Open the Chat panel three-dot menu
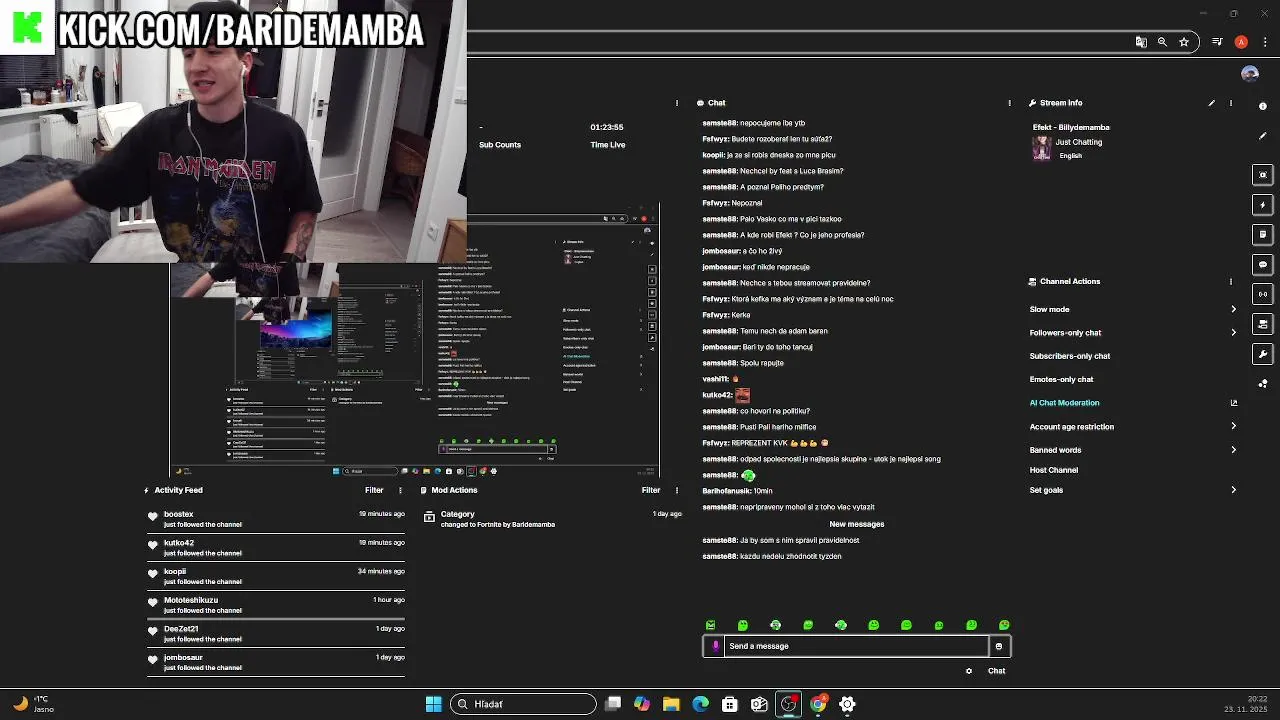Screen dimensions: 1280x720 (x=1009, y=103)
